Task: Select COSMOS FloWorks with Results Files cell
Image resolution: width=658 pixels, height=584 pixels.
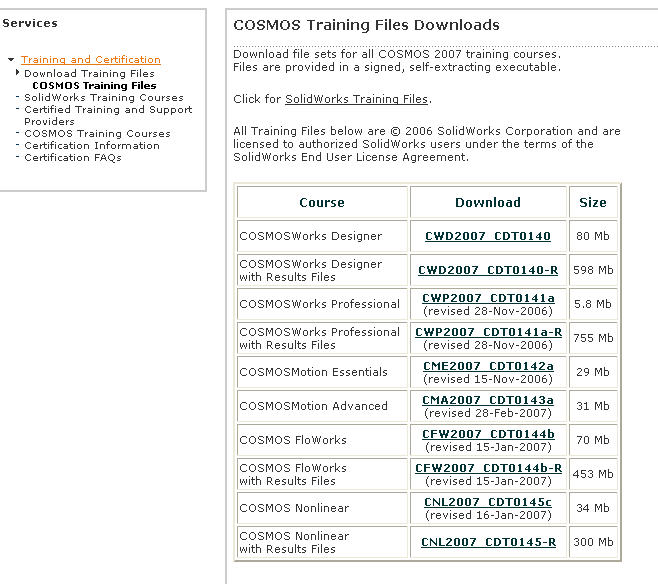Action: (322, 474)
